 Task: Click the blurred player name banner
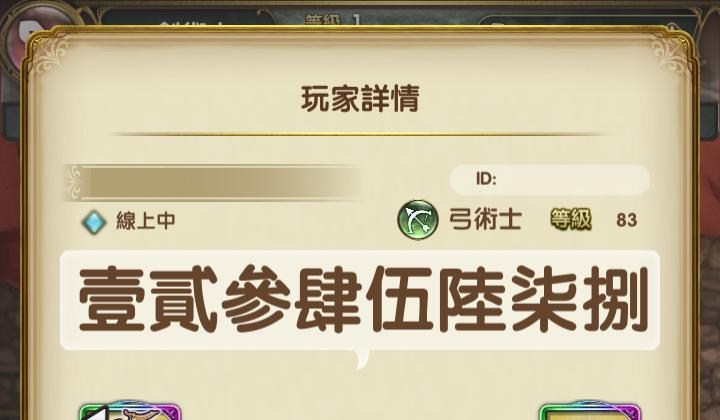click(214, 182)
